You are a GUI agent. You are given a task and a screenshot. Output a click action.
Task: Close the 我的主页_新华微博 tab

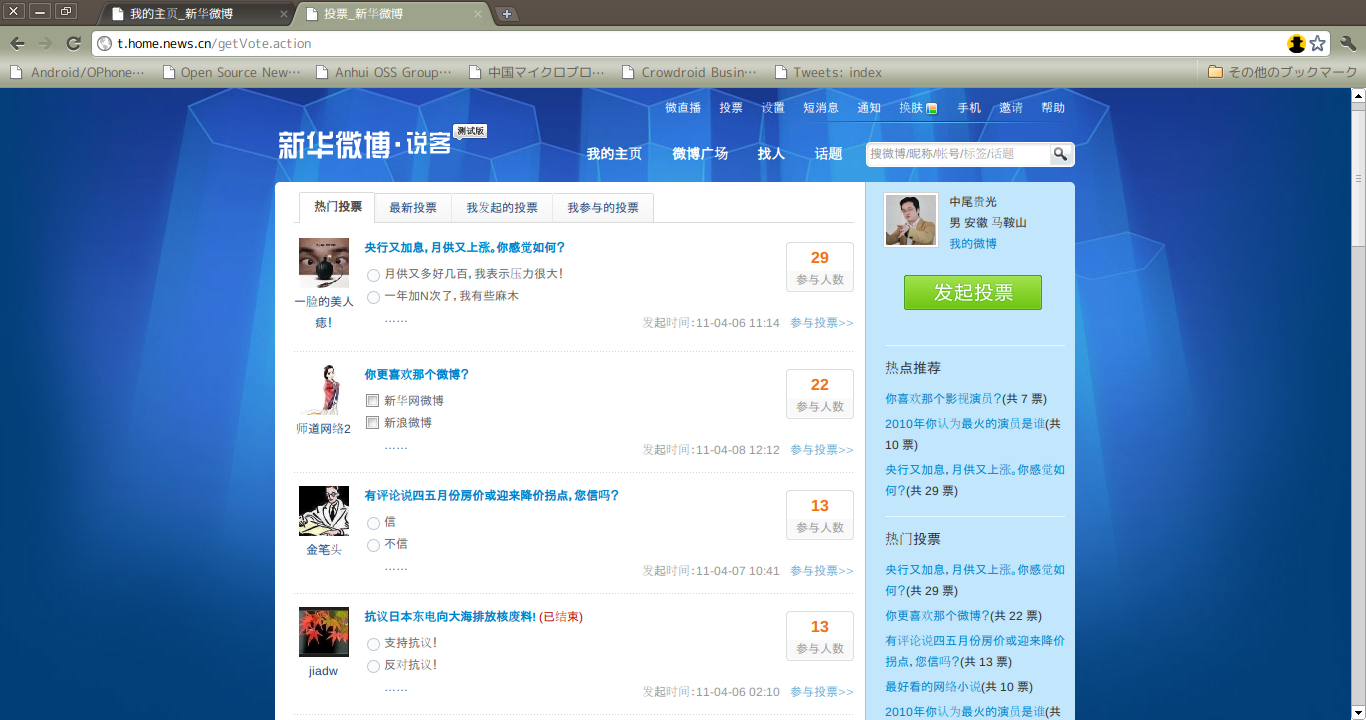[283, 14]
